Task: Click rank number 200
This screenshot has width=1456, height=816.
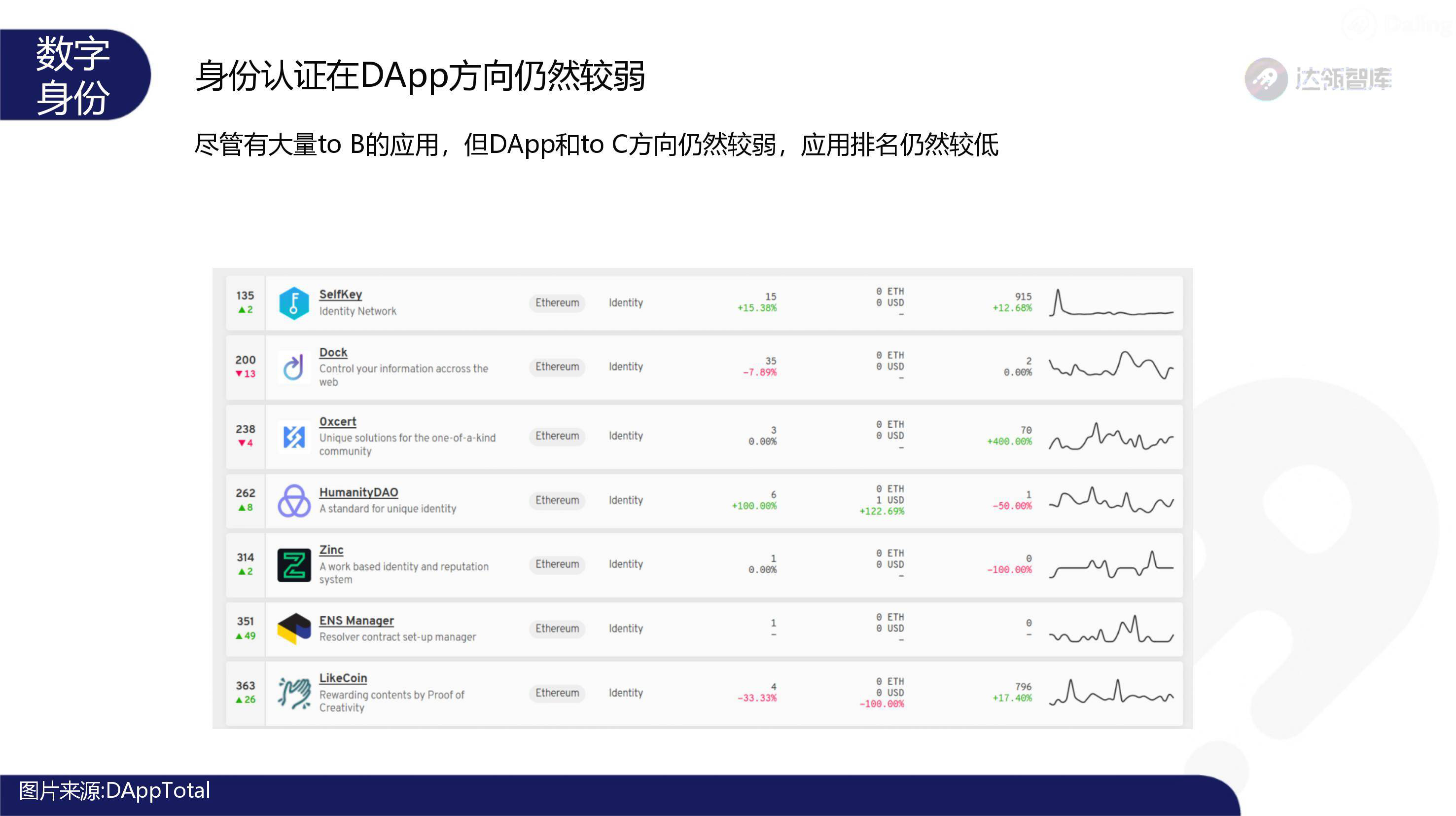Action: pos(246,360)
